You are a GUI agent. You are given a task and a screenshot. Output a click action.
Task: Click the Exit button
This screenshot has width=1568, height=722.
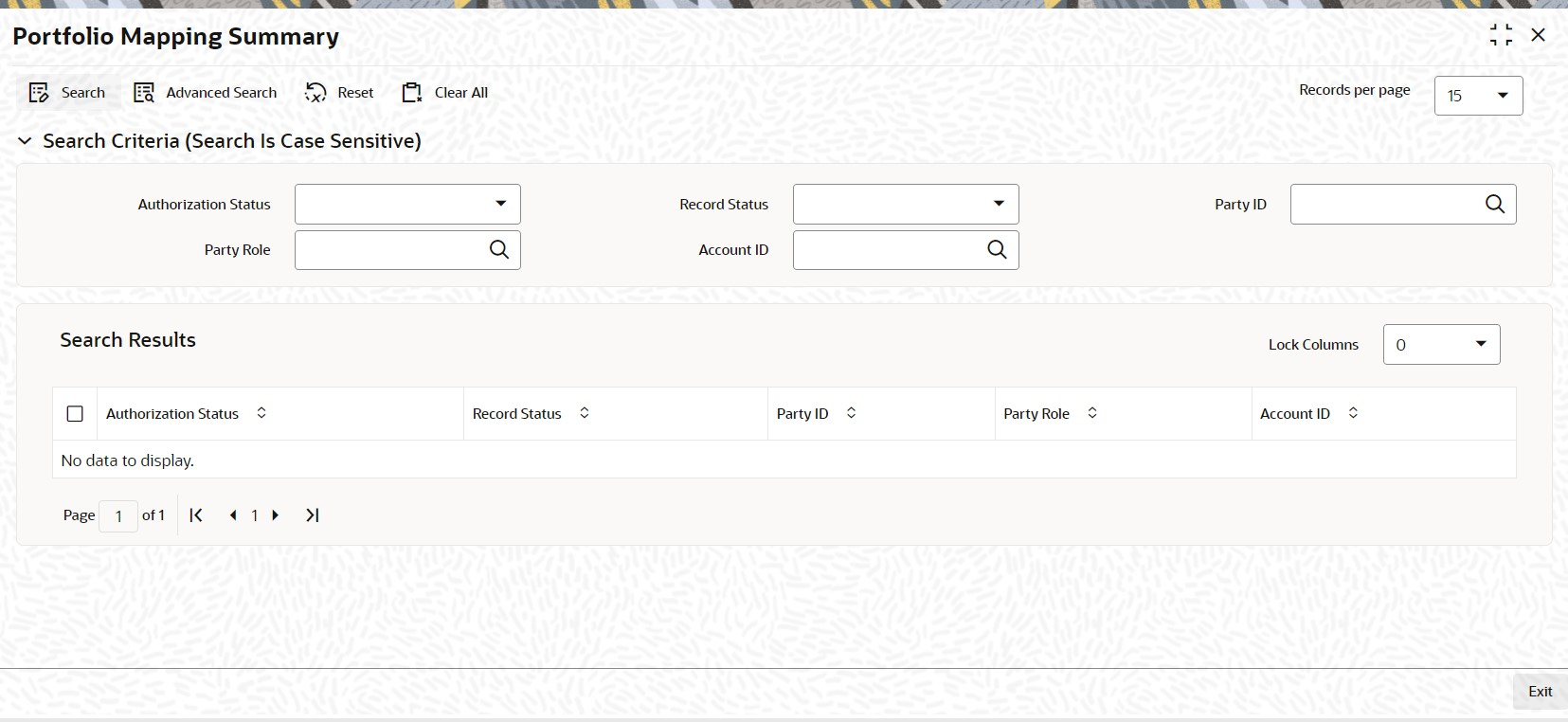point(1540,692)
